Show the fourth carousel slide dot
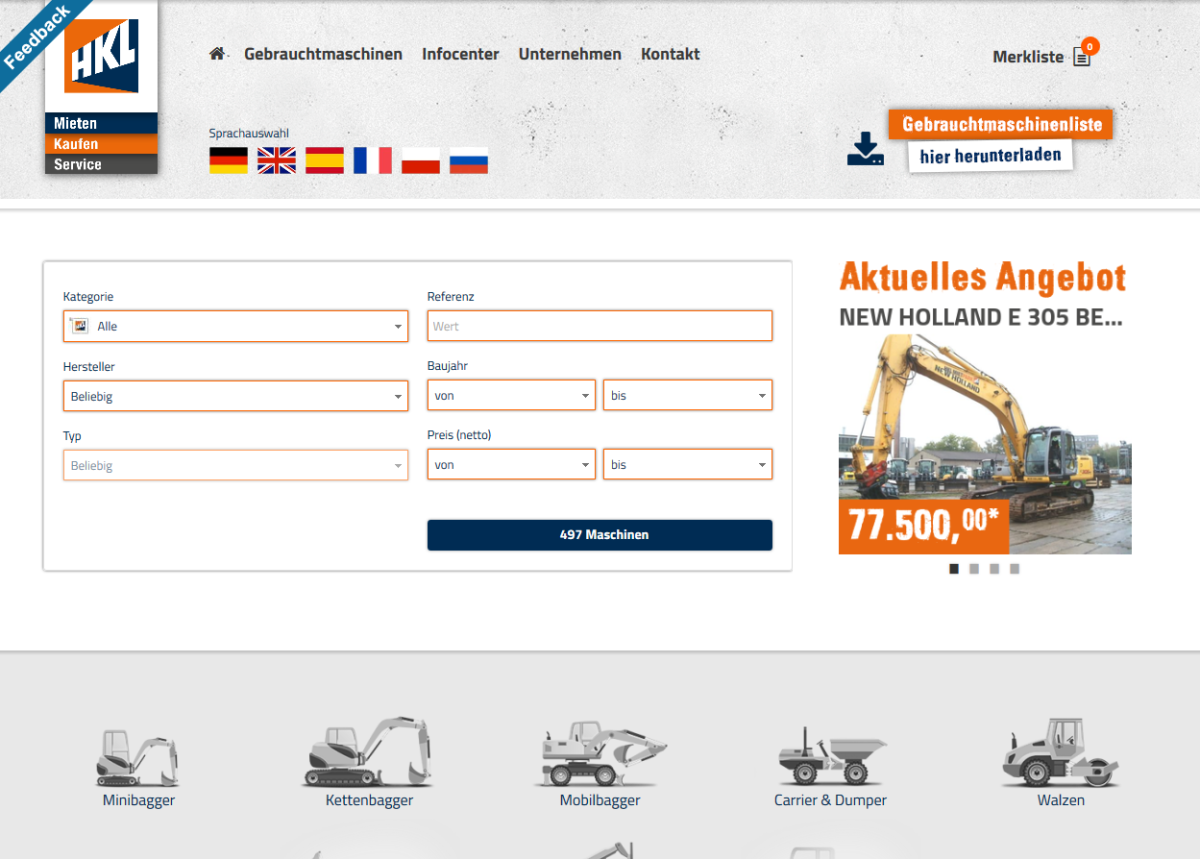 click(x=1014, y=569)
